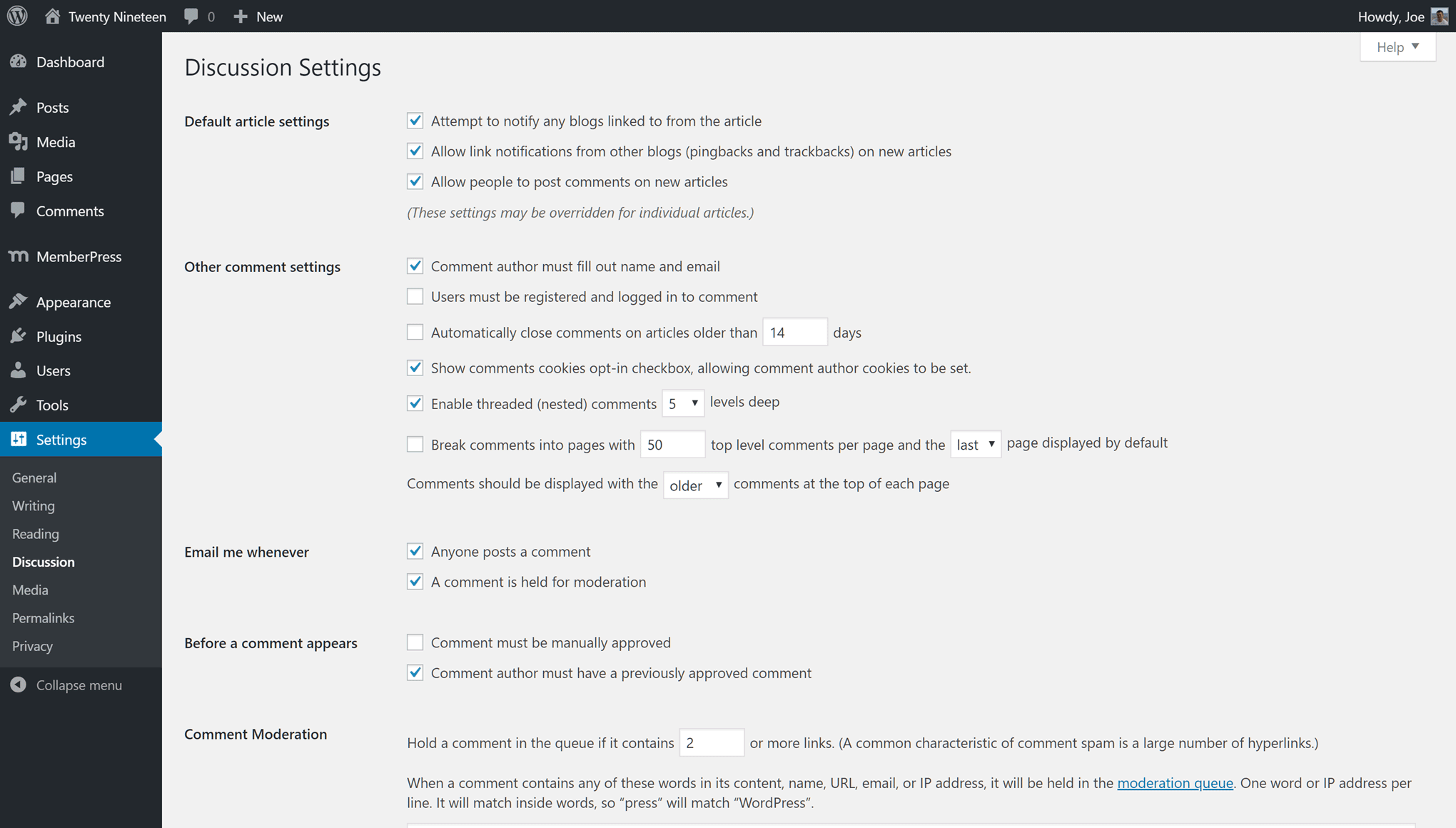Navigate to Appearance settings
The width and height of the screenshot is (1456, 828).
coord(73,302)
